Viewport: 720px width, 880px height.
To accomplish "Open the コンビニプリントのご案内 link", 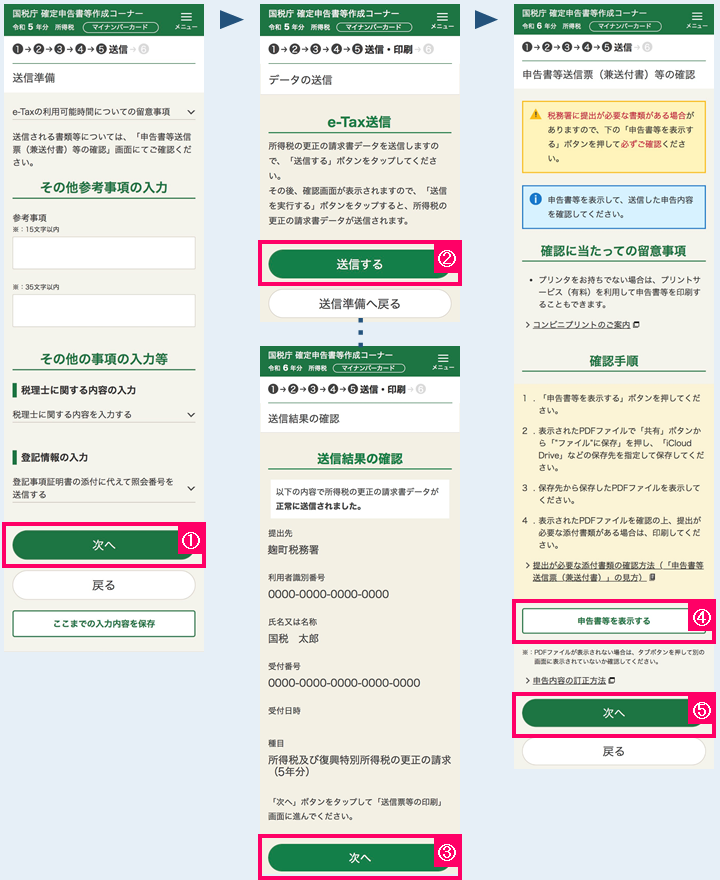I will (581, 324).
